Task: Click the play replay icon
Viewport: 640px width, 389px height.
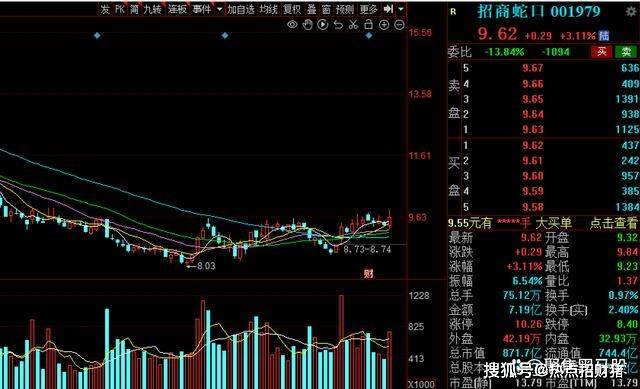Action: pos(323,25)
